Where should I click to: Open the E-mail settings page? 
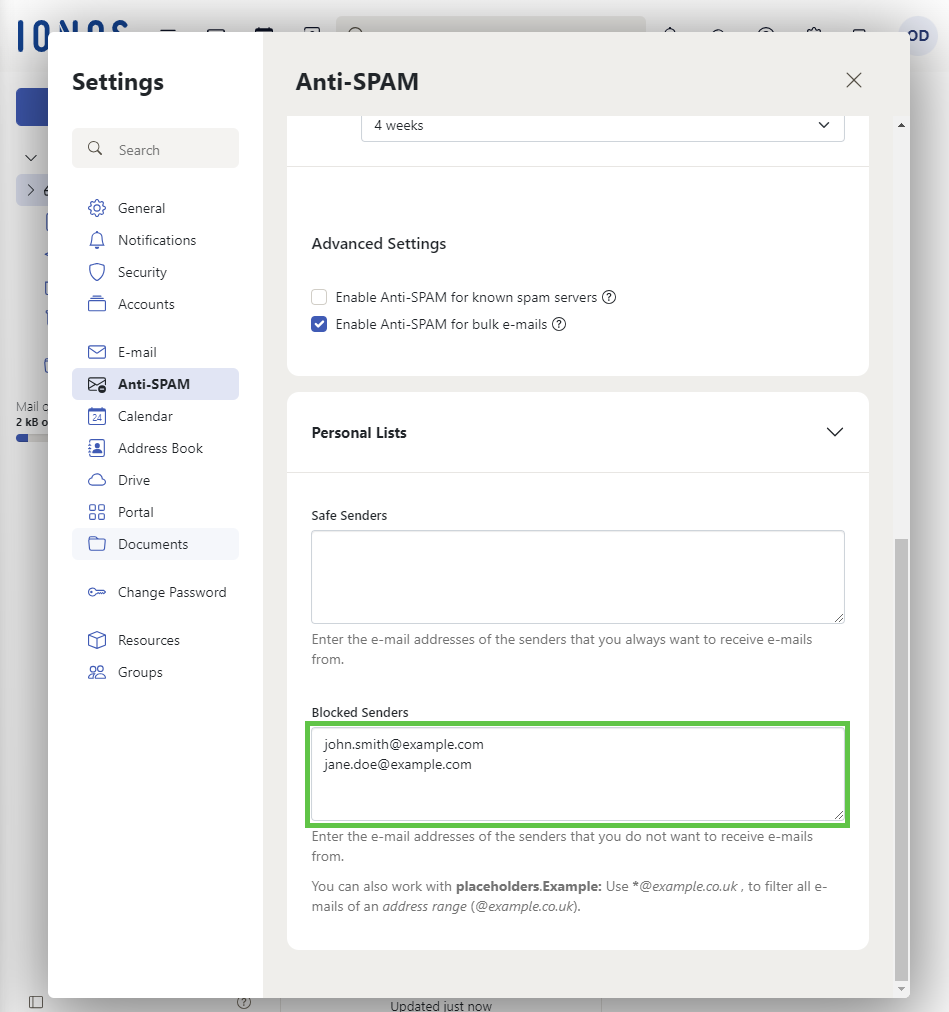(x=137, y=352)
